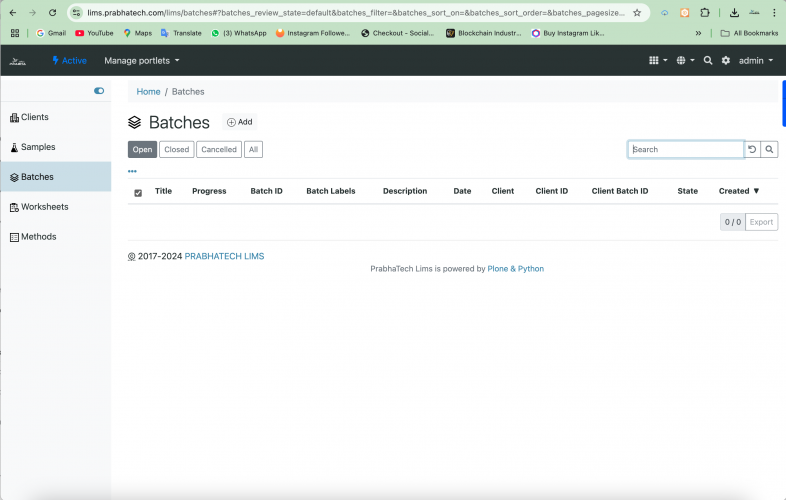
Task: Open the Checkout - Social bookmark
Action: pyautogui.click(x=398, y=33)
